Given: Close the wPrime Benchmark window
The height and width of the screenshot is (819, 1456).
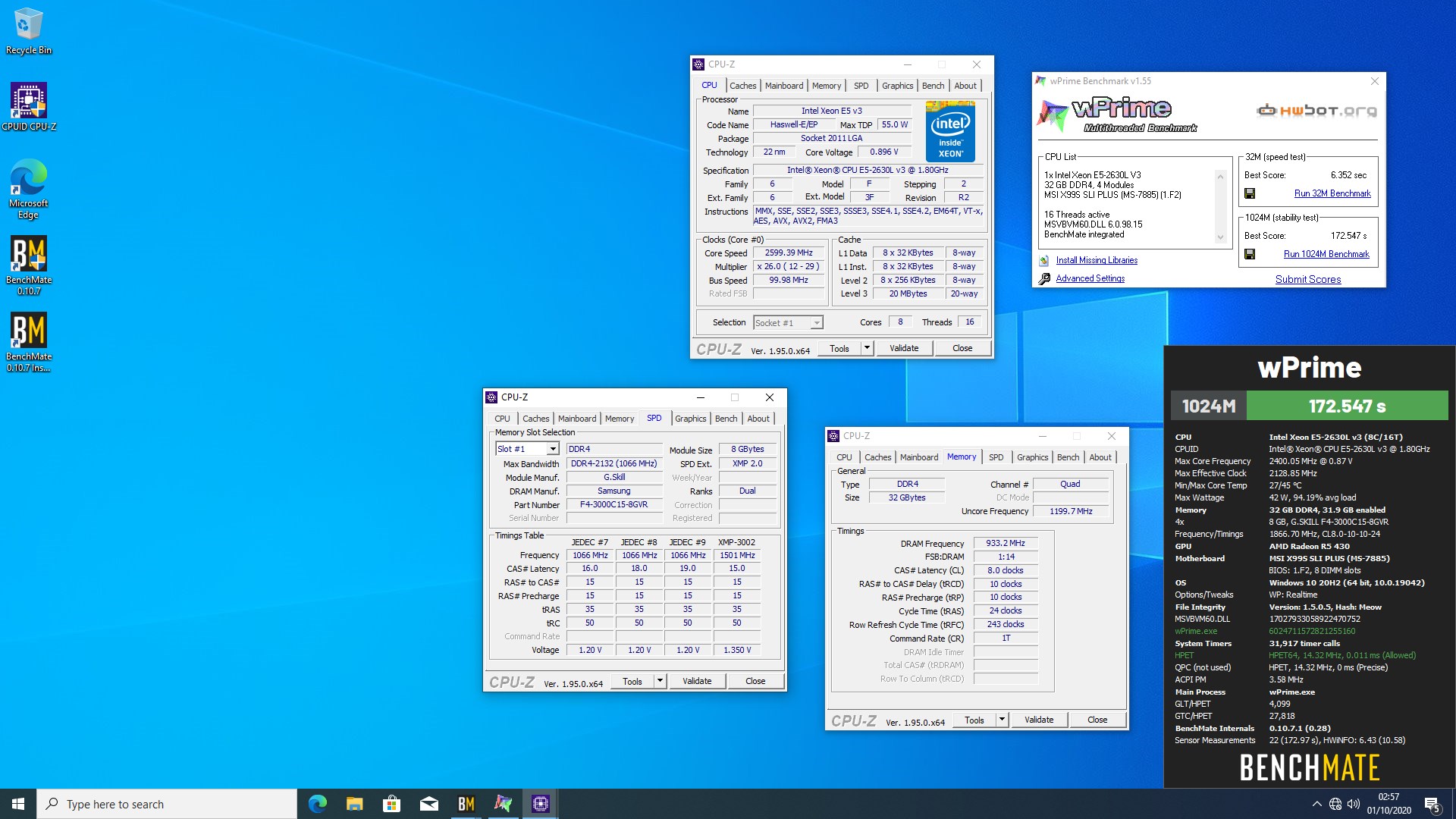Looking at the screenshot, I should click(1375, 81).
